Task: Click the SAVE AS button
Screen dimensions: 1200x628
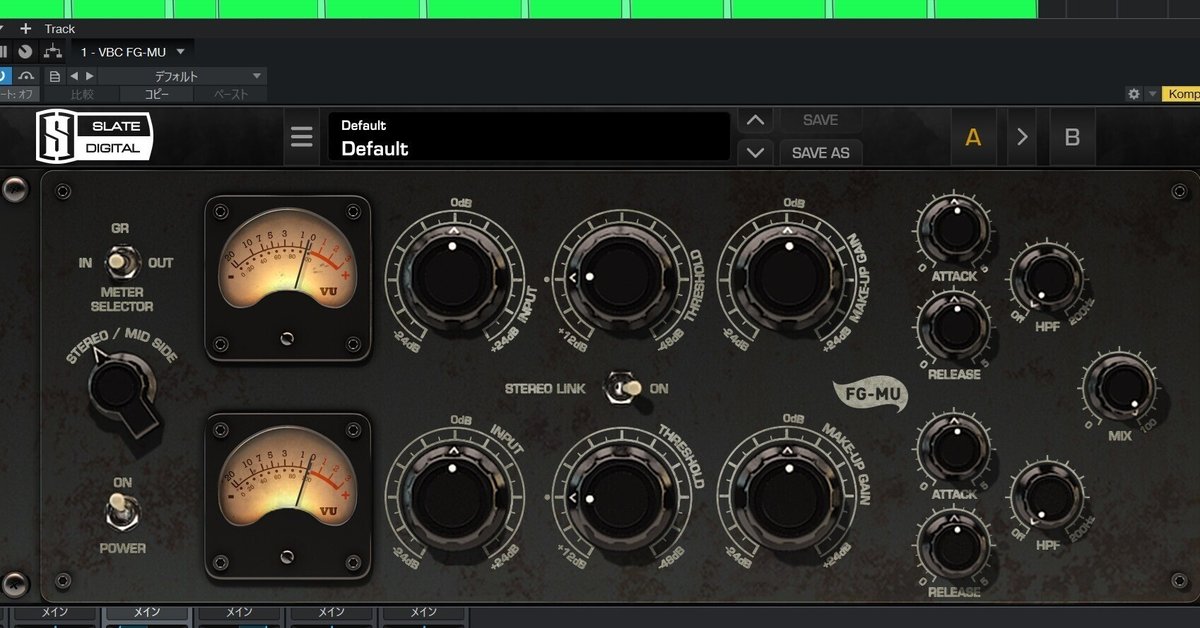Action: [820, 153]
